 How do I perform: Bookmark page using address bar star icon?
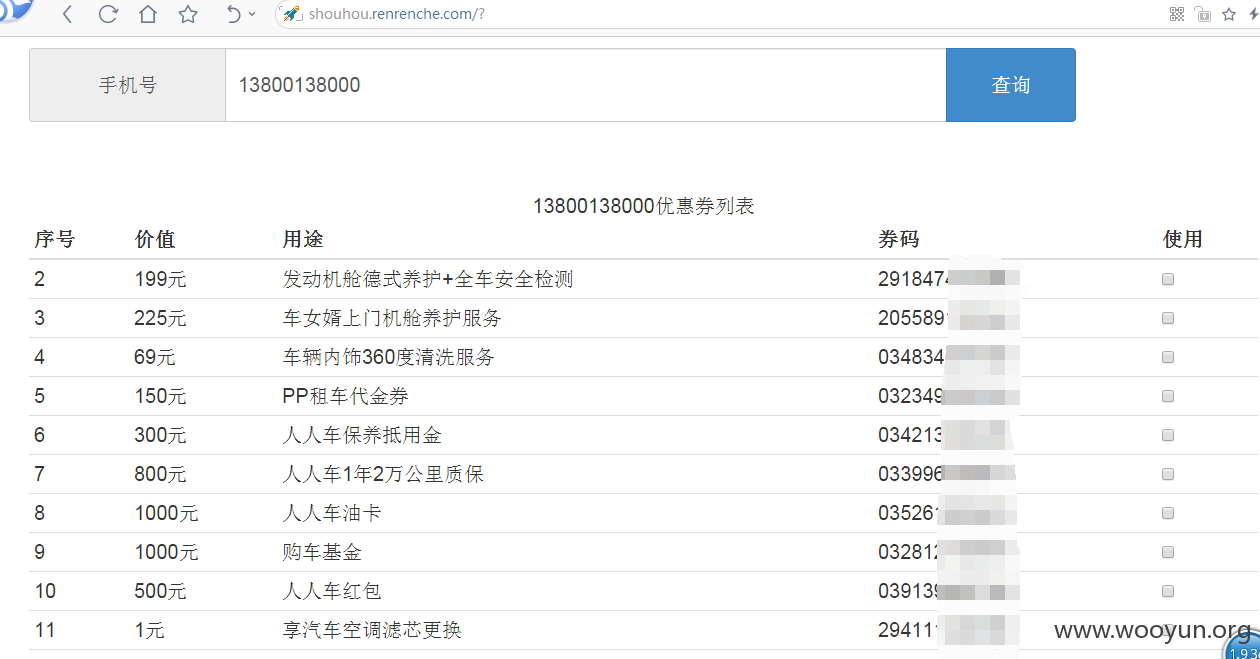click(1229, 14)
